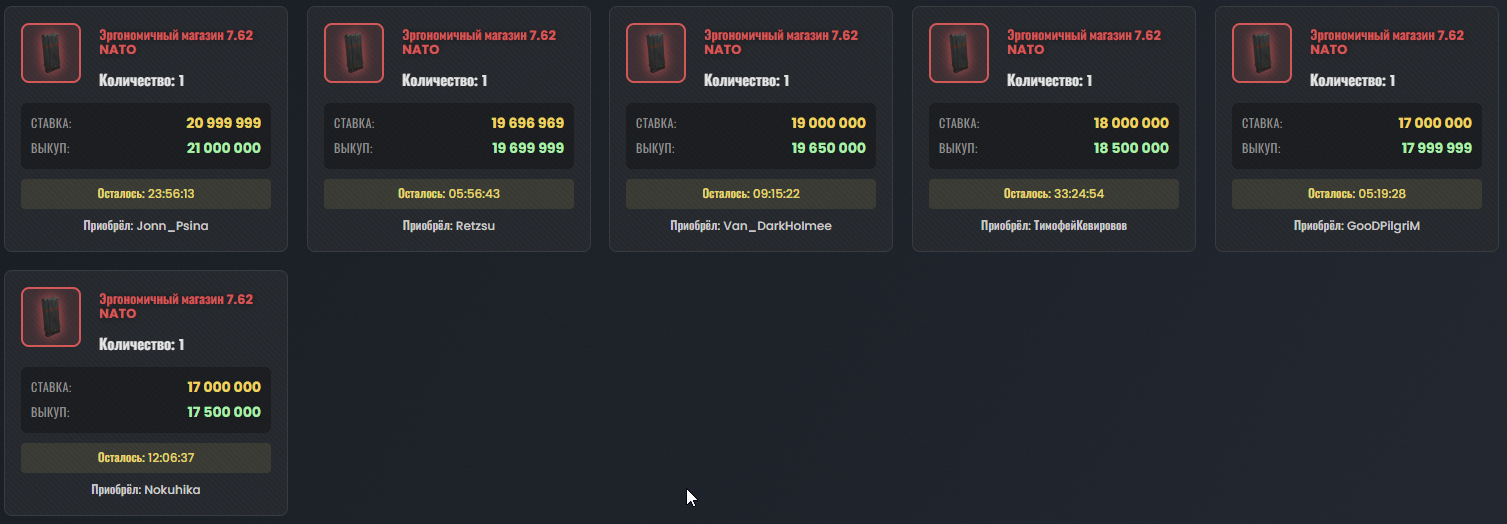Click the 19 699 999 buyout price
This screenshot has width=1507, height=524.
[527, 148]
